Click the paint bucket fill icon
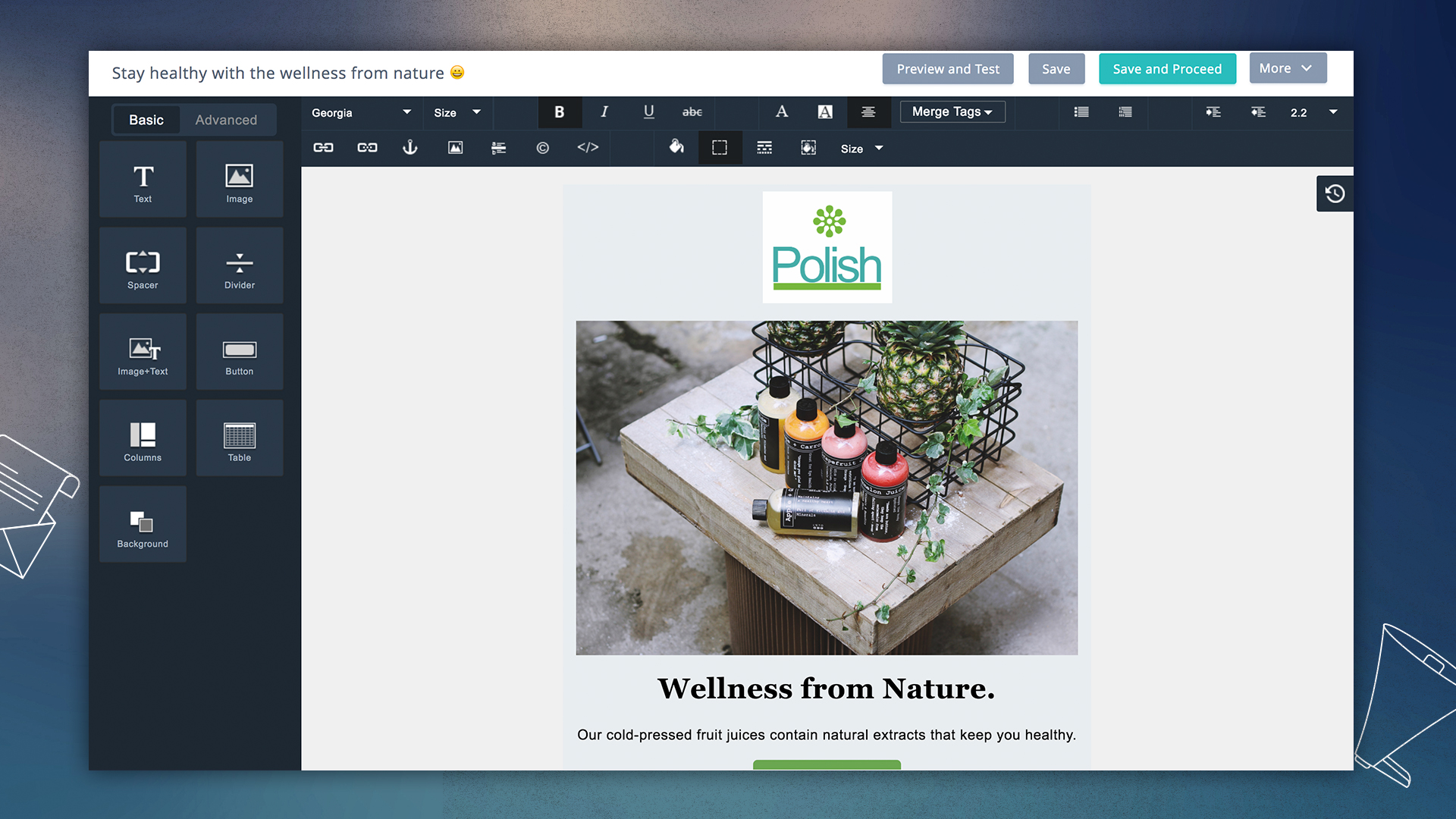The image size is (1456, 819). click(x=676, y=147)
